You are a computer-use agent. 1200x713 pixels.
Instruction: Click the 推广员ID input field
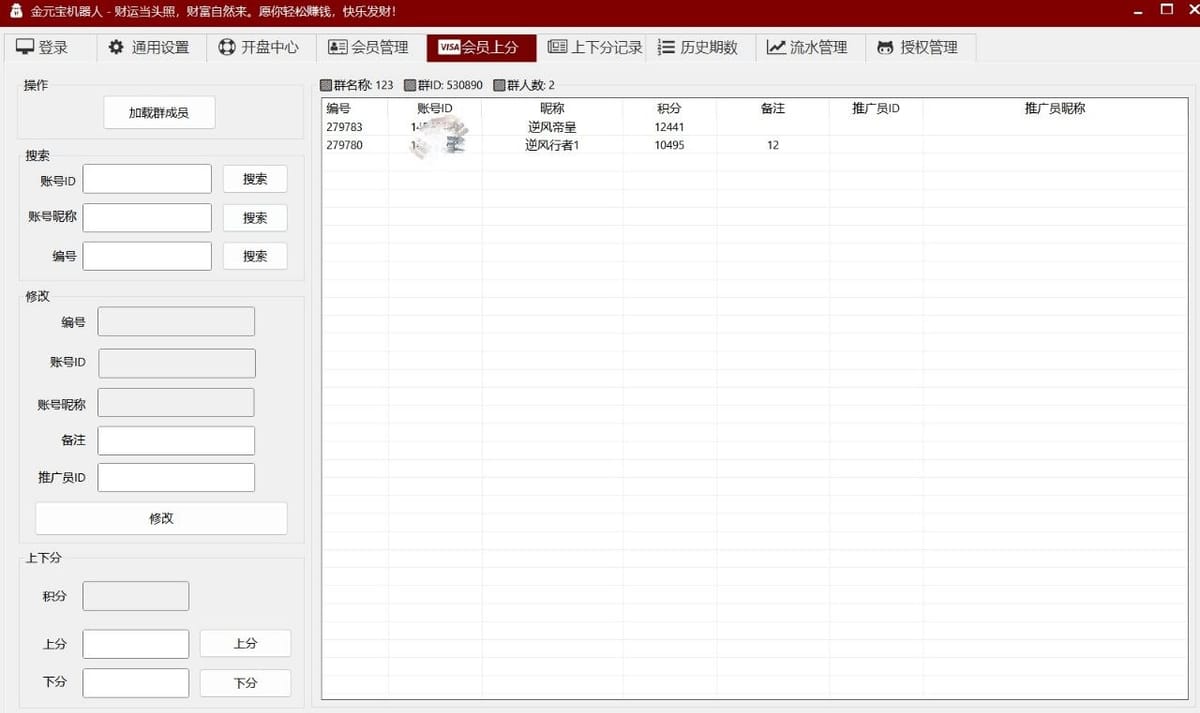coord(176,478)
